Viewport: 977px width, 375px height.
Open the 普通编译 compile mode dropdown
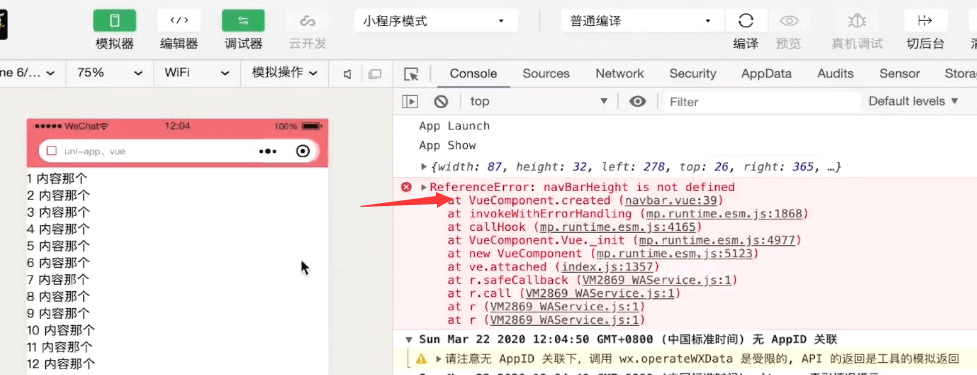tap(643, 21)
